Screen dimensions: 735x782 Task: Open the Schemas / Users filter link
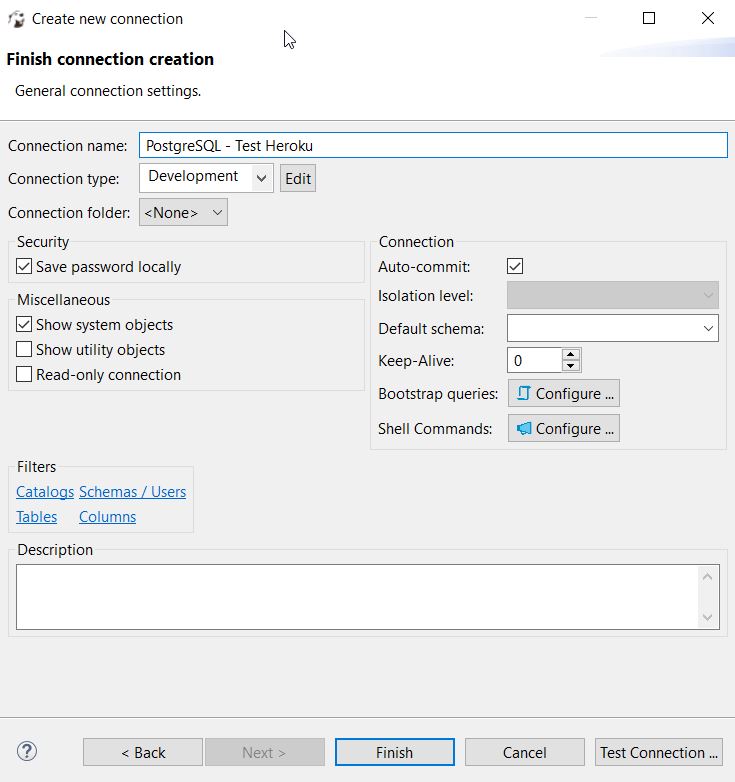(133, 492)
